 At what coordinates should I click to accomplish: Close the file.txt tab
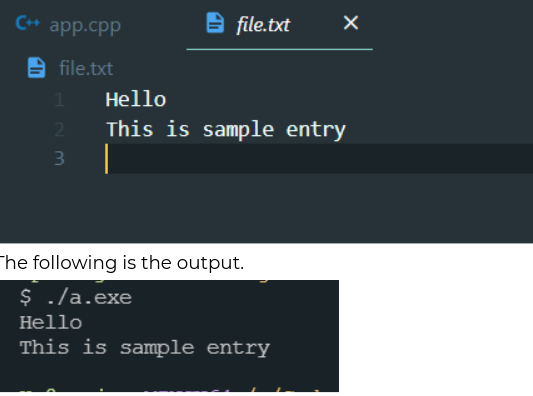(351, 23)
